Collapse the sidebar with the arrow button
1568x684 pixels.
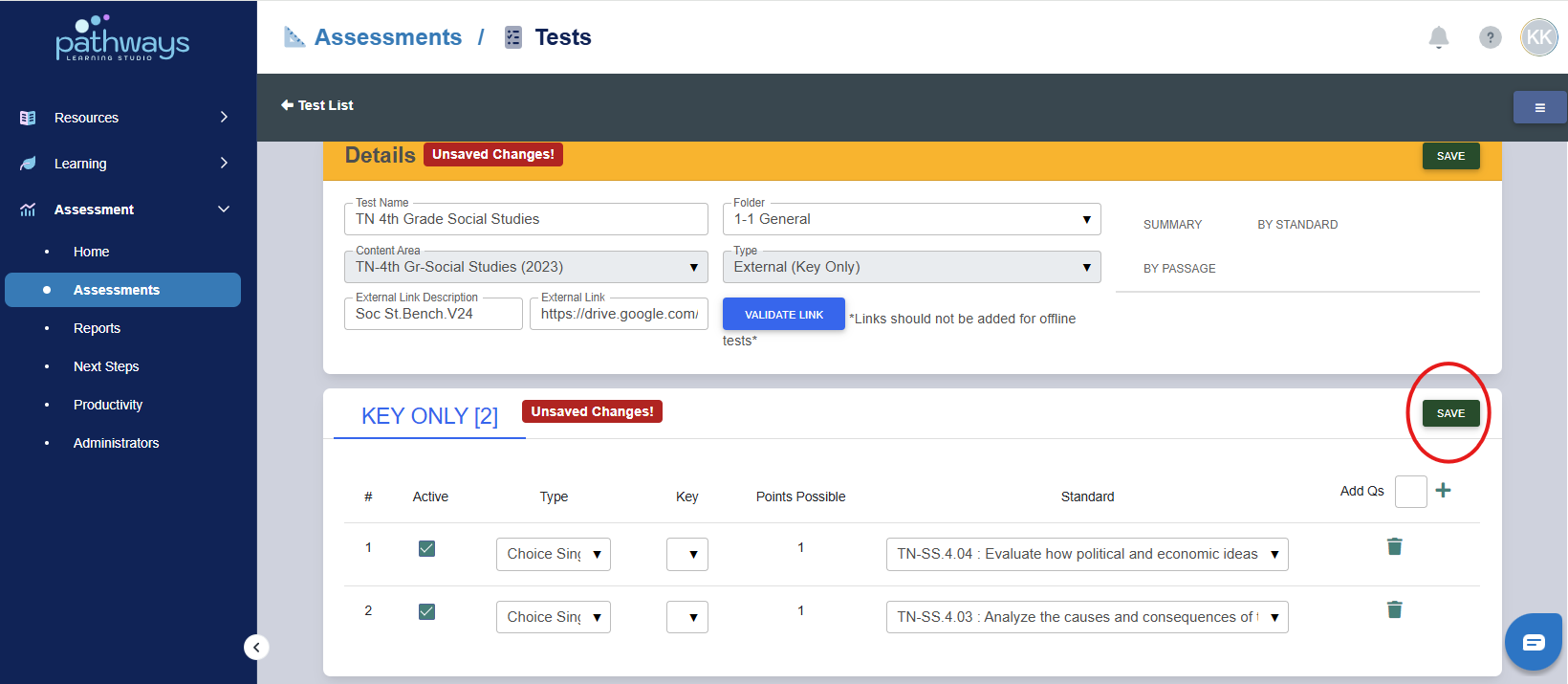pos(256,648)
